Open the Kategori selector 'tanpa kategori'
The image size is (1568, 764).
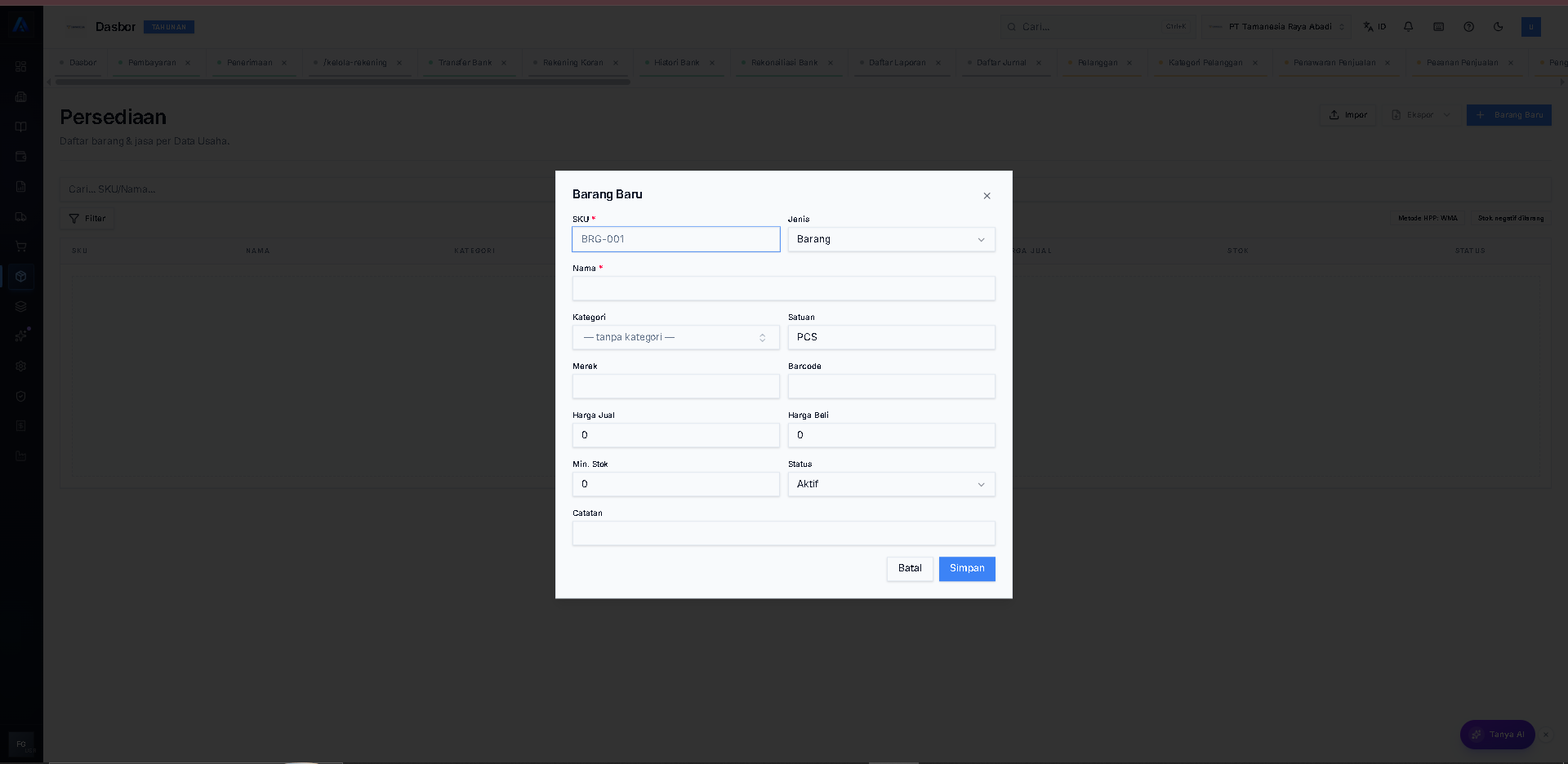pos(676,337)
